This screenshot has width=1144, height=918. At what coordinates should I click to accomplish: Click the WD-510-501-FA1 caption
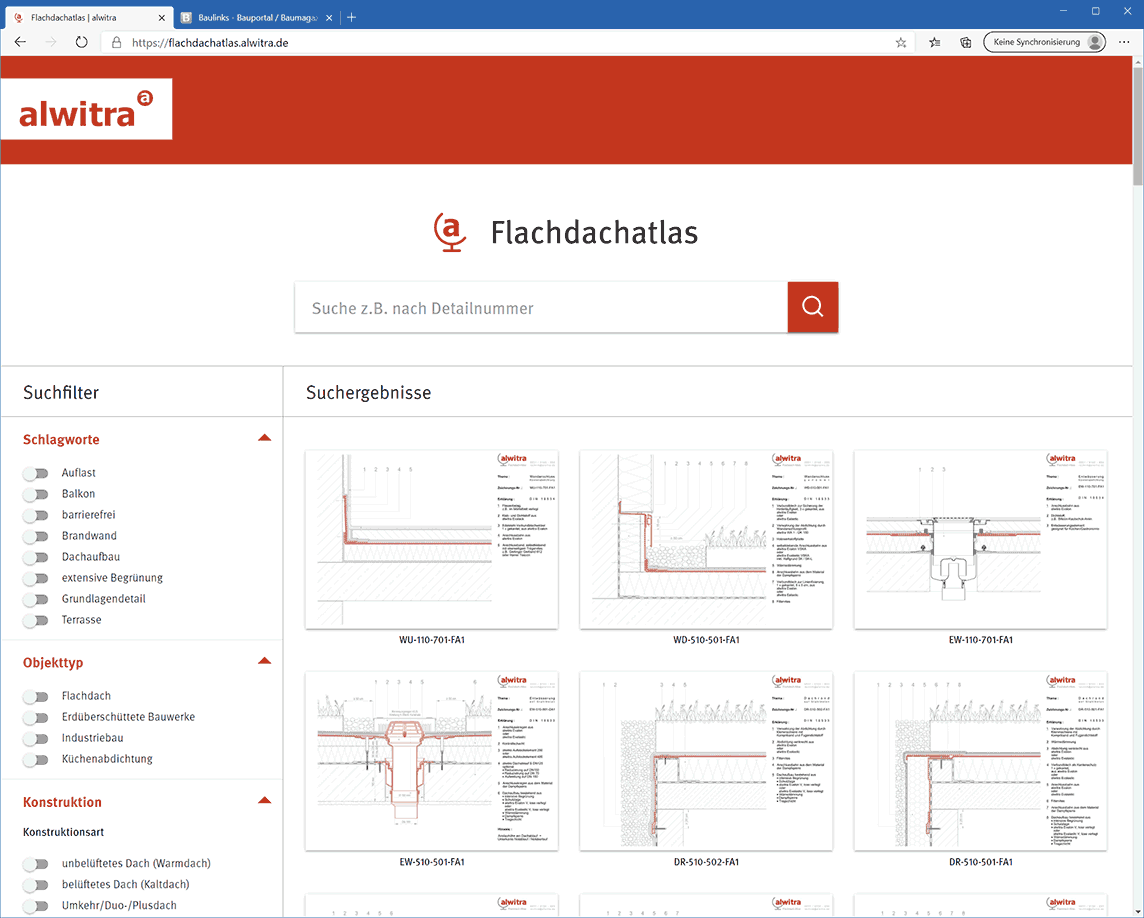pos(706,640)
